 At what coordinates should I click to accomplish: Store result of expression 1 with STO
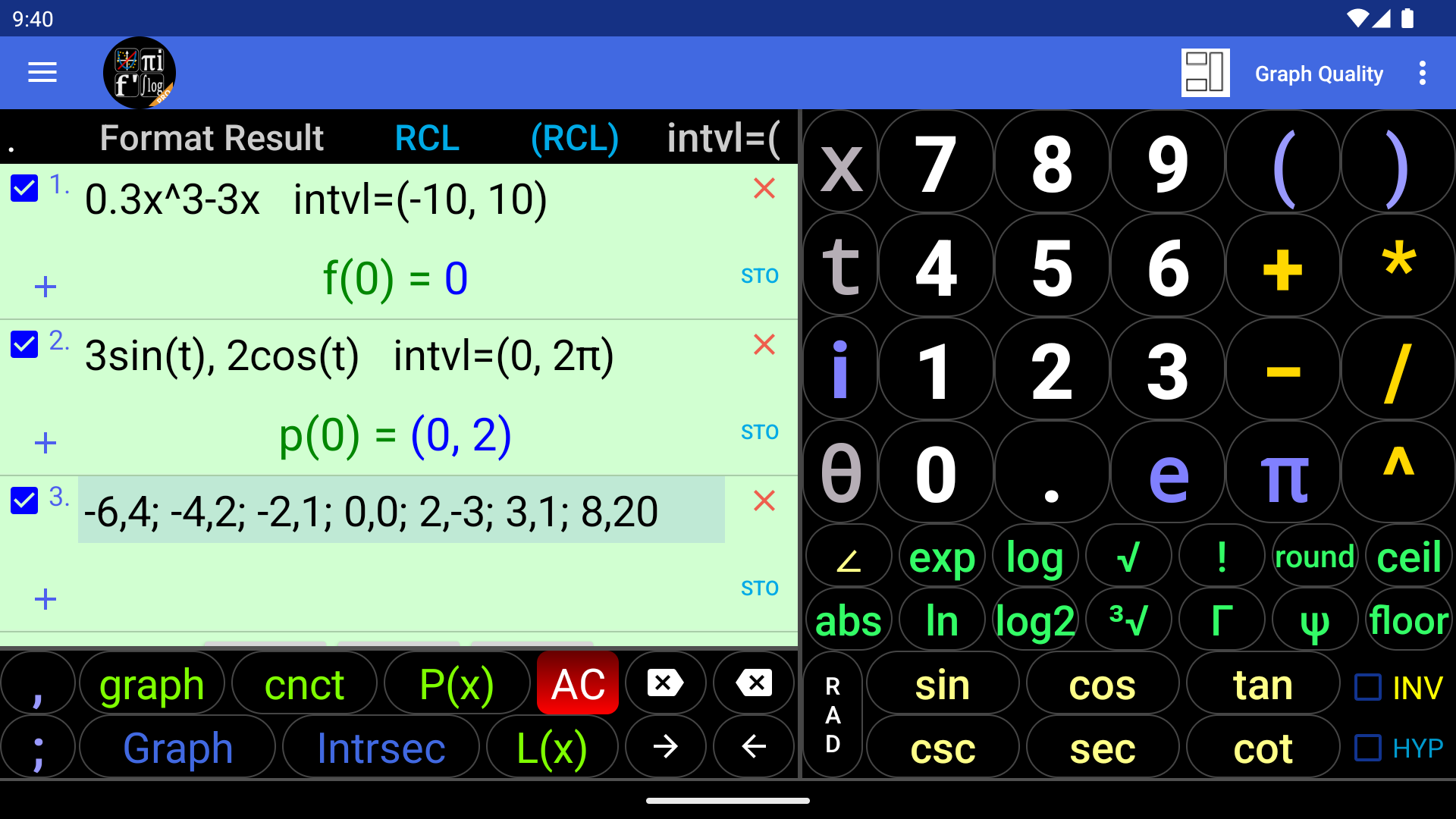point(760,276)
